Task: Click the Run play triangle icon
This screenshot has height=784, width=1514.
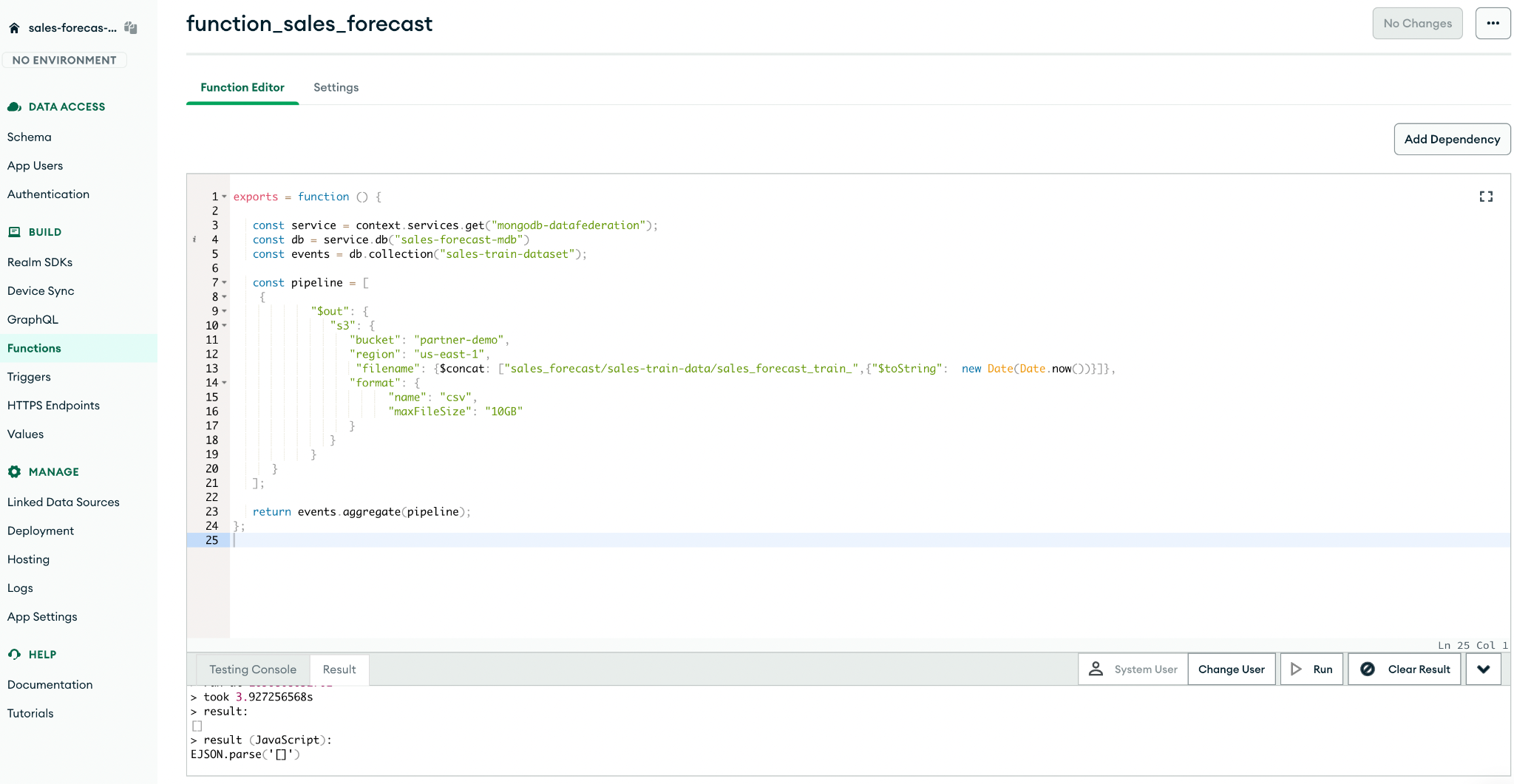Action: pos(1297,669)
